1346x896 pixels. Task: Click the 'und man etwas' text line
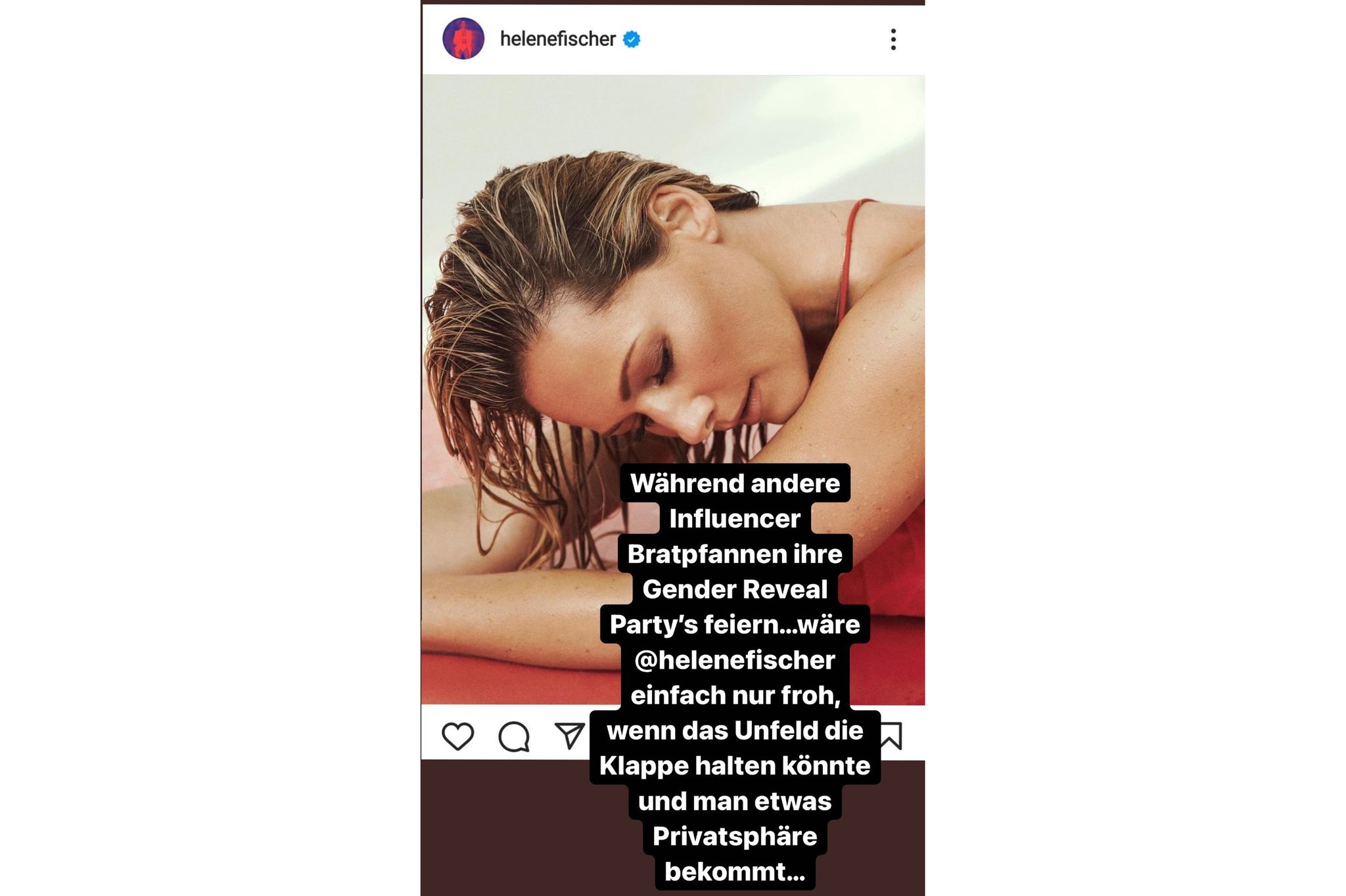(735, 801)
